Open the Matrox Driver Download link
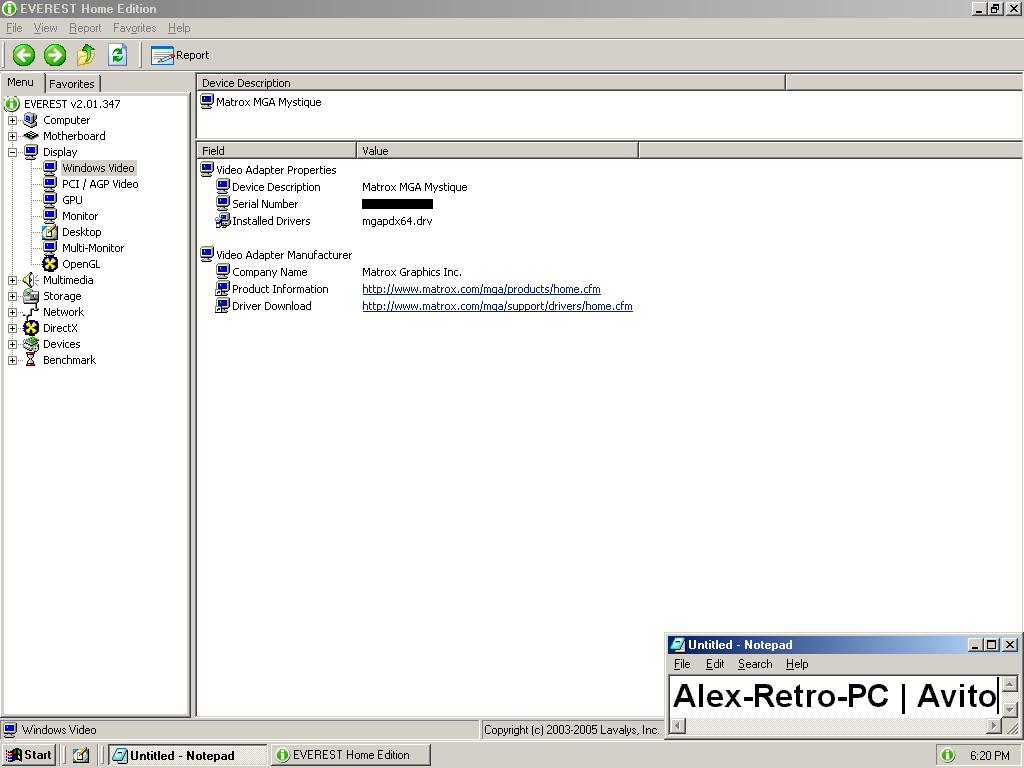 [x=497, y=306]
